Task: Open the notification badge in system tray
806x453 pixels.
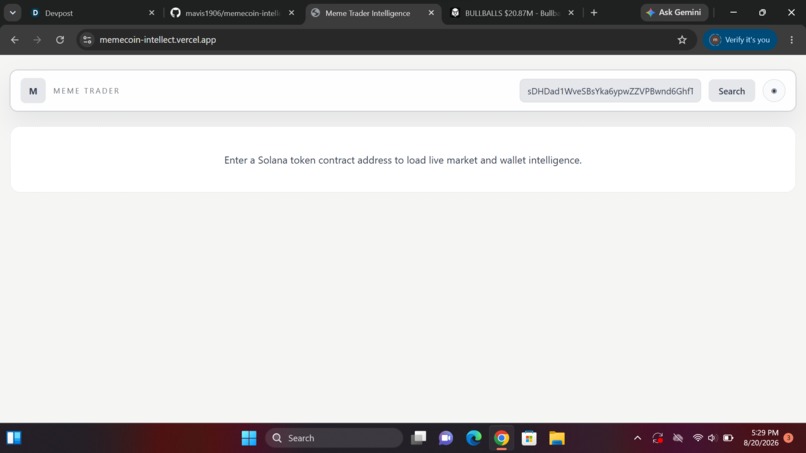Action: coord(789,438)
